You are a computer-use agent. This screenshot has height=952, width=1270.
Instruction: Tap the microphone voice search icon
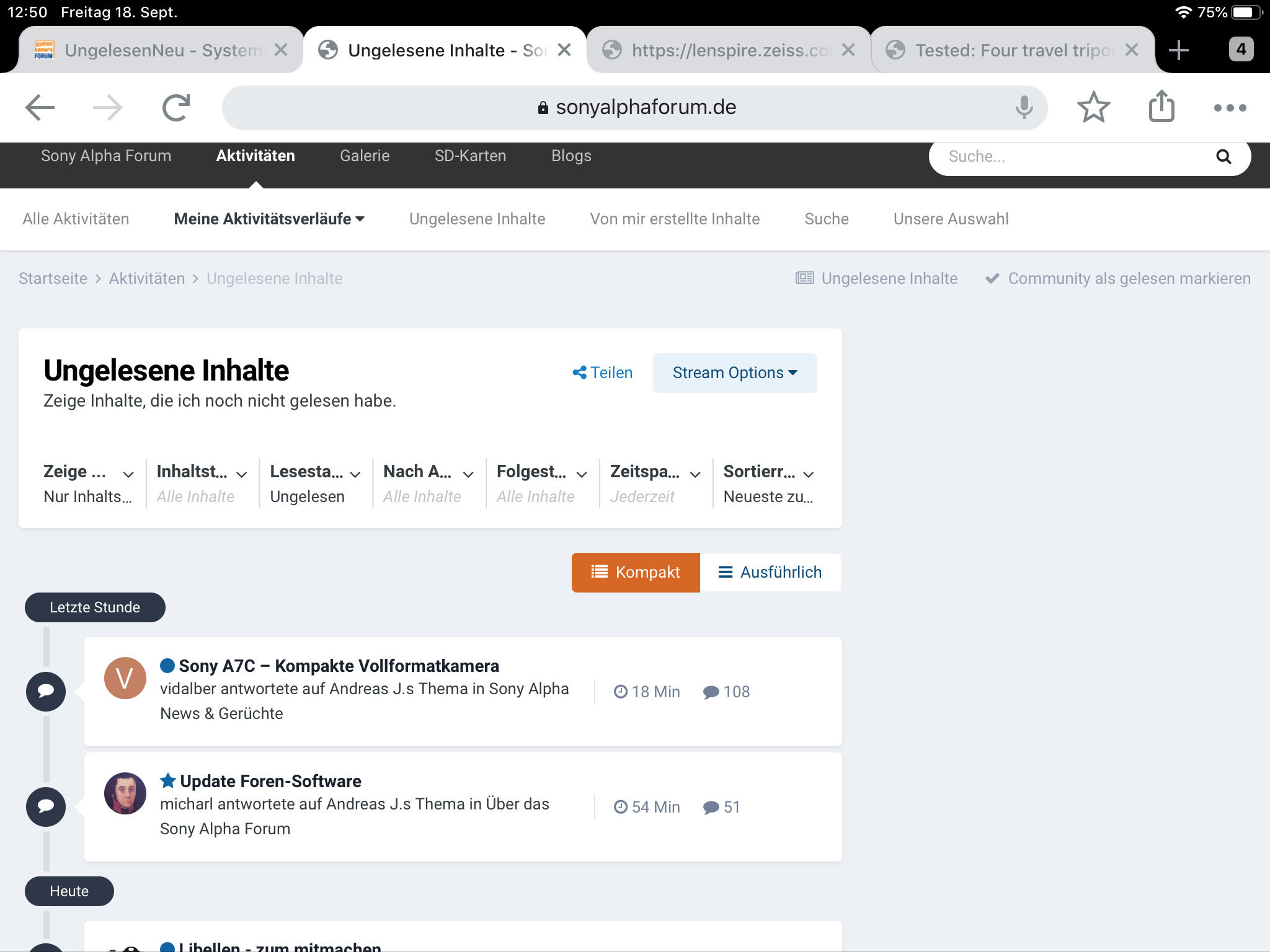point(1024,108)
